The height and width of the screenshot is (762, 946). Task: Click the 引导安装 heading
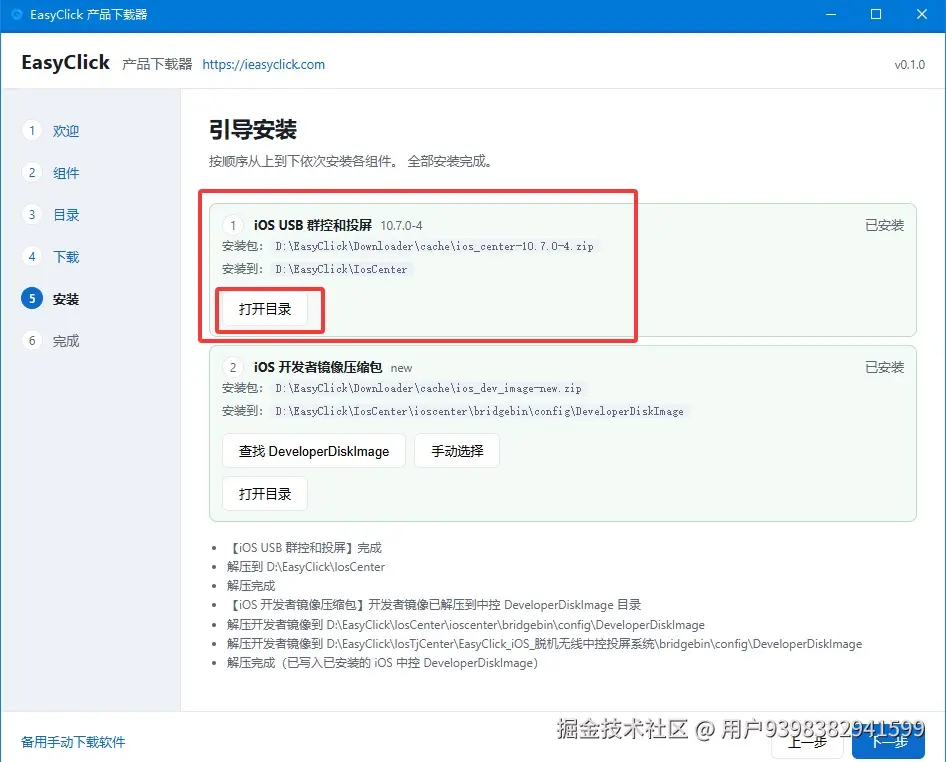pyautogui.click(x=253, y=130)
